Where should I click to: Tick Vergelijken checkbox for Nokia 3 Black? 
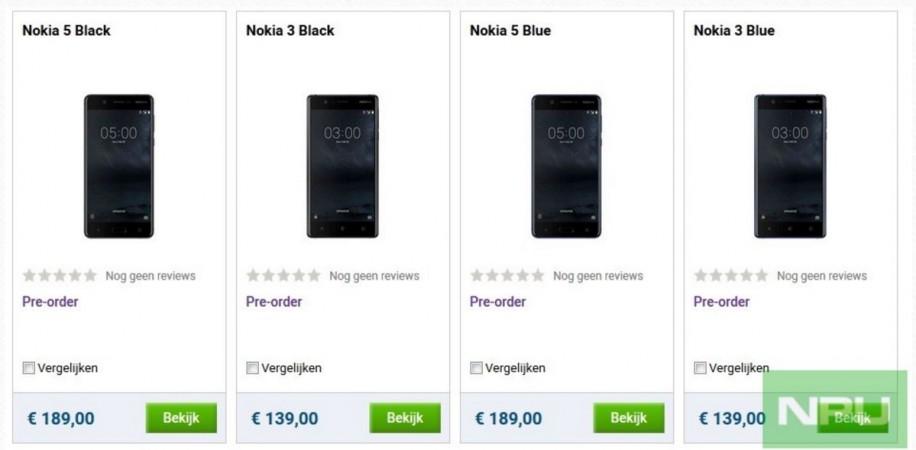pyautogui.click(x=252, y=368)
